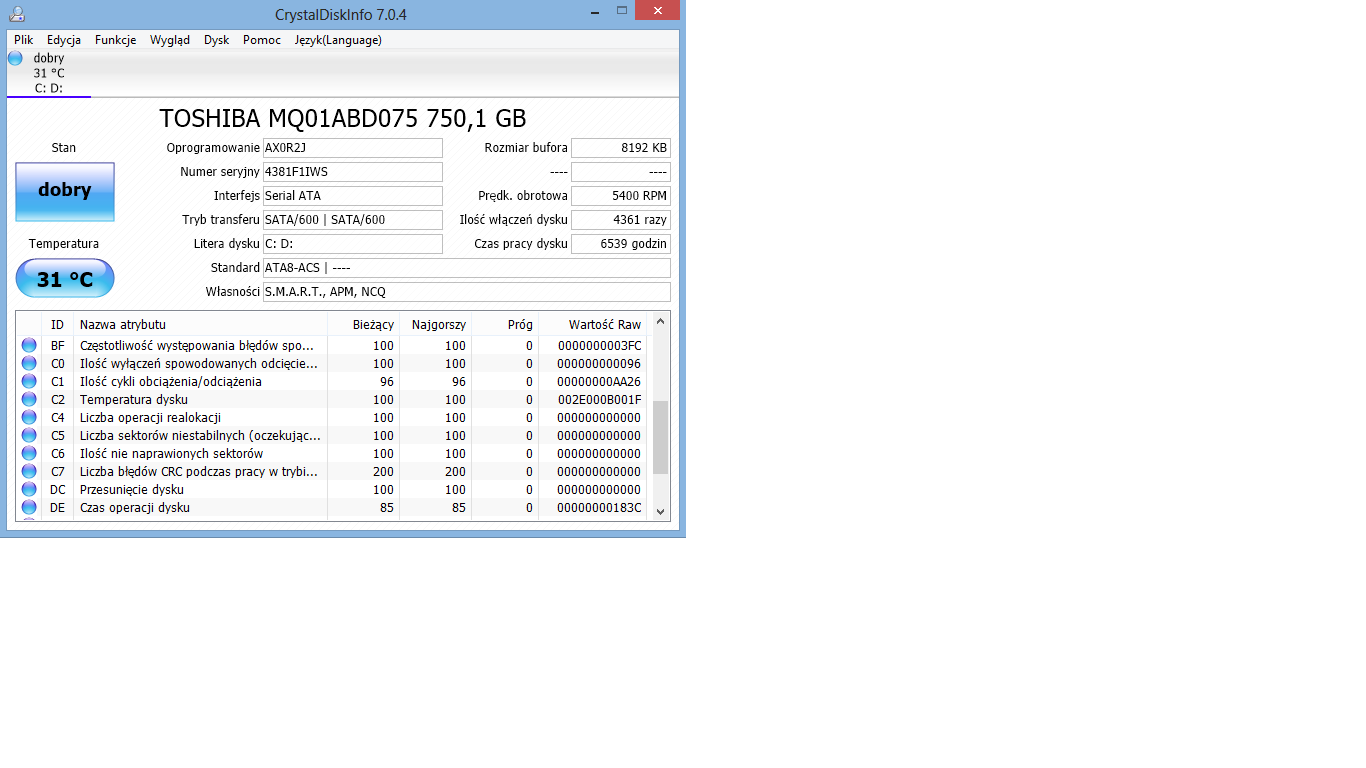1366x768 pixels.
Task: Click the Stan label
Action: click(64, 148)
